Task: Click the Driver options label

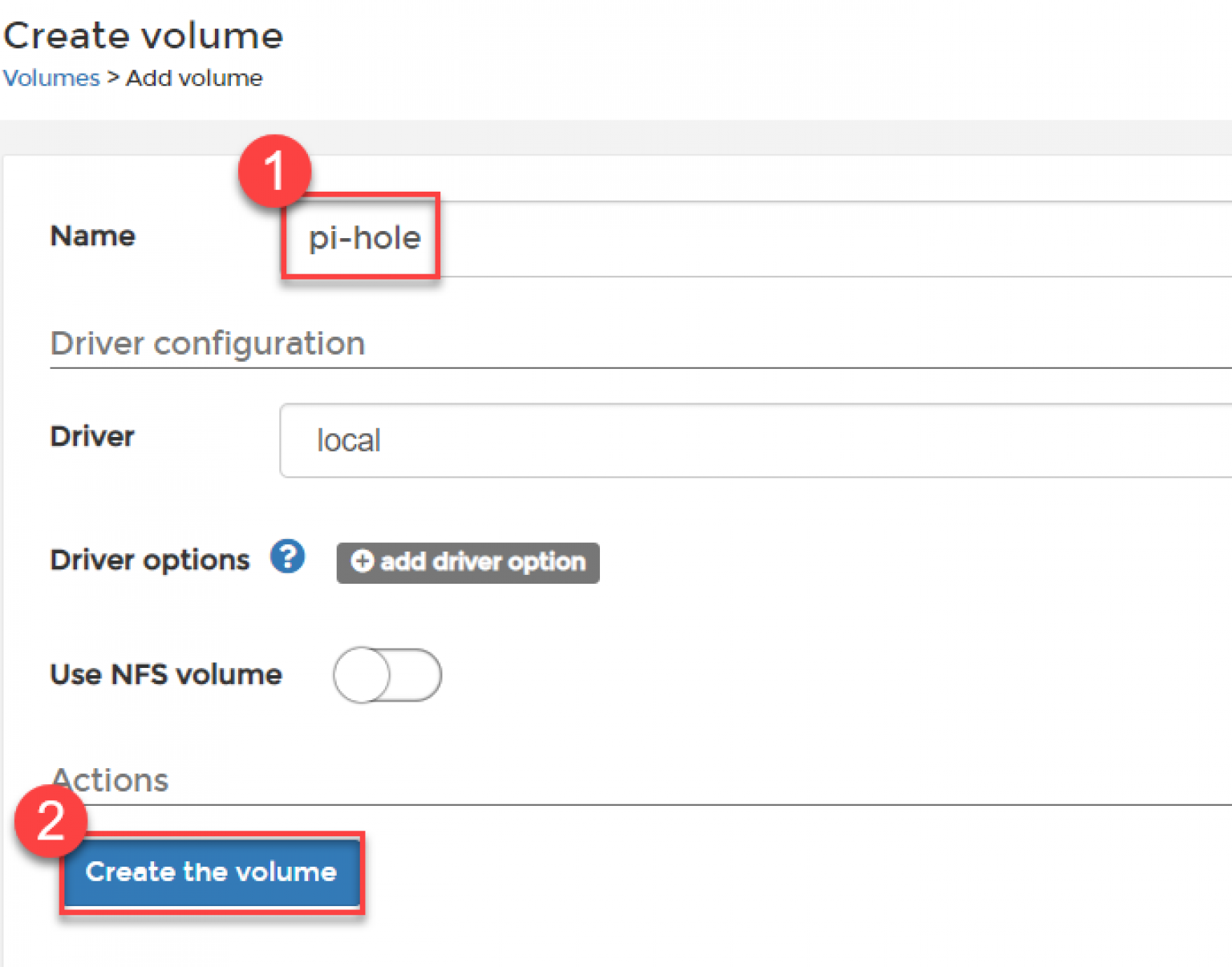Action: tap(148, 560)
